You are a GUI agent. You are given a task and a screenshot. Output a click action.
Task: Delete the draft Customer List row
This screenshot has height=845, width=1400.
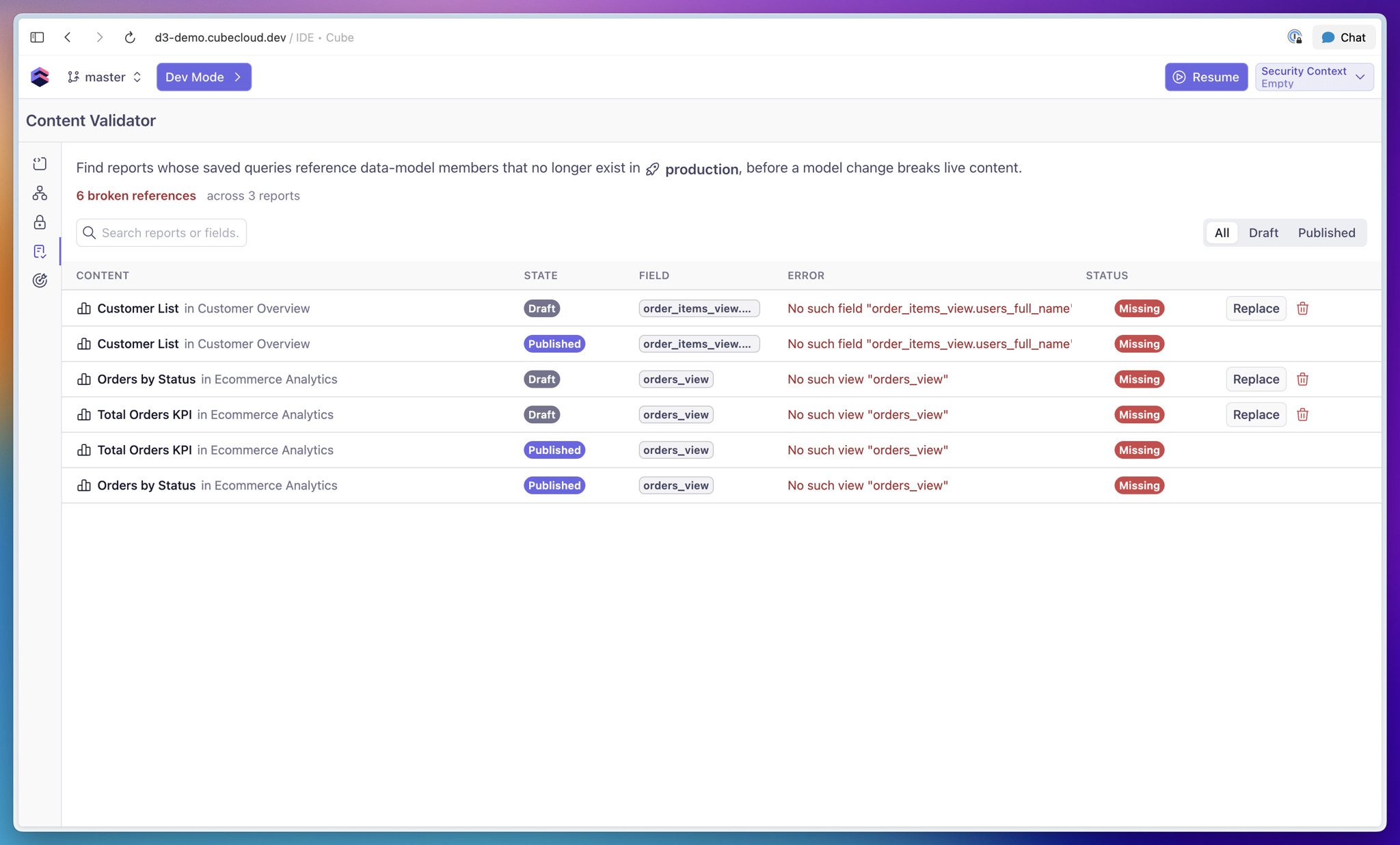[1302, 308]
